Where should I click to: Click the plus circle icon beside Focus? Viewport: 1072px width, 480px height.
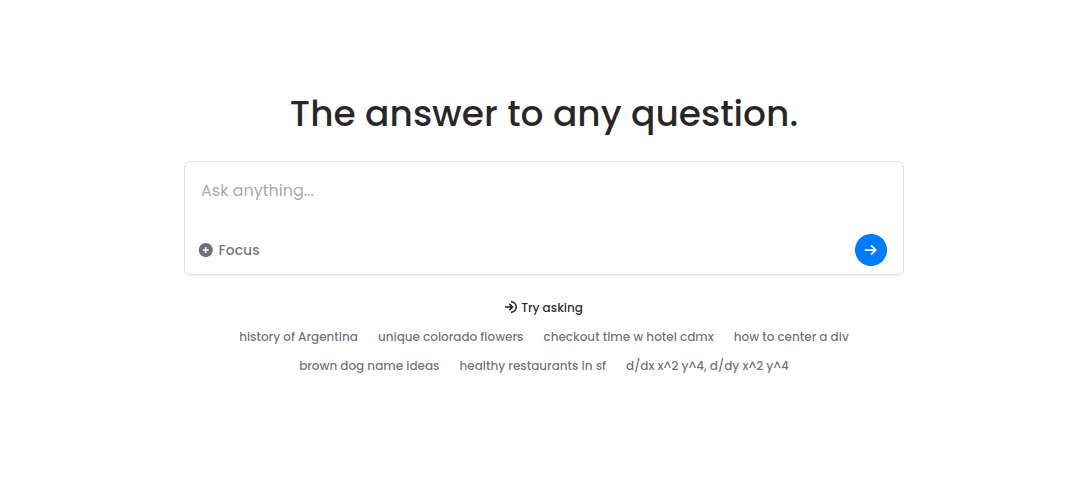(206, 250)
